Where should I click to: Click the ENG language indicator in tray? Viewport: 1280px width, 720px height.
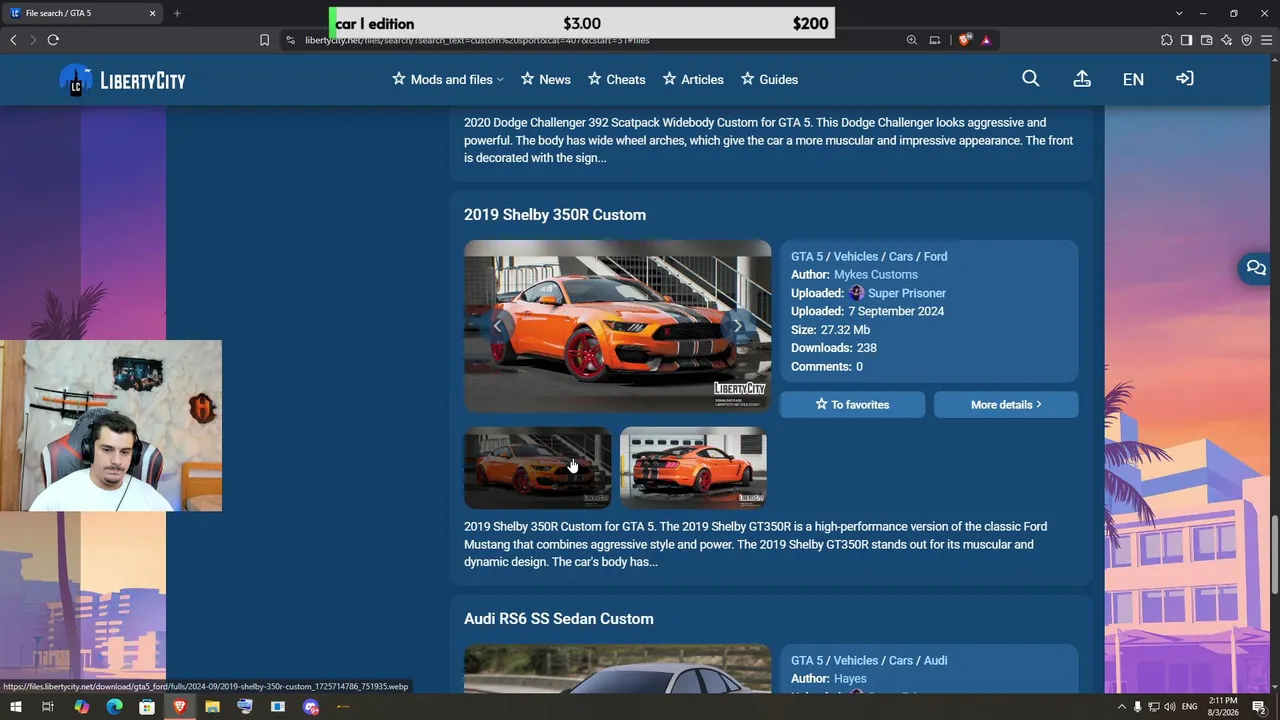[1190, 707]
